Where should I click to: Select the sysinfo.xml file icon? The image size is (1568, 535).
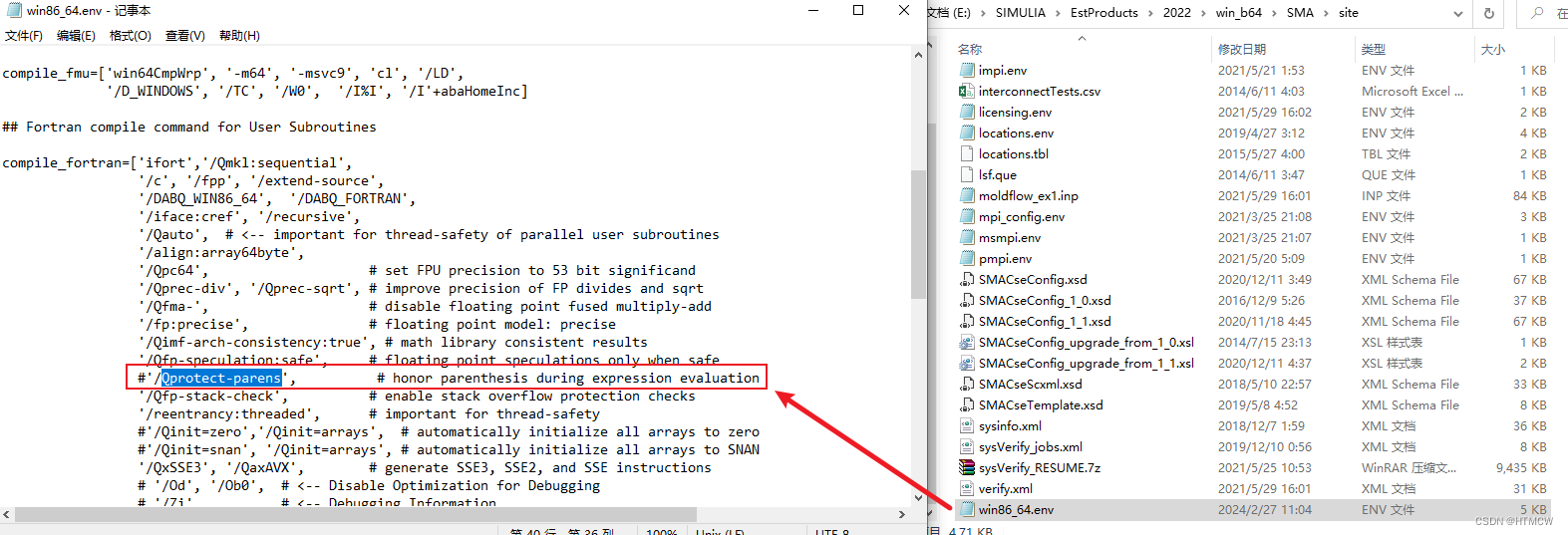tap(966, 425)
